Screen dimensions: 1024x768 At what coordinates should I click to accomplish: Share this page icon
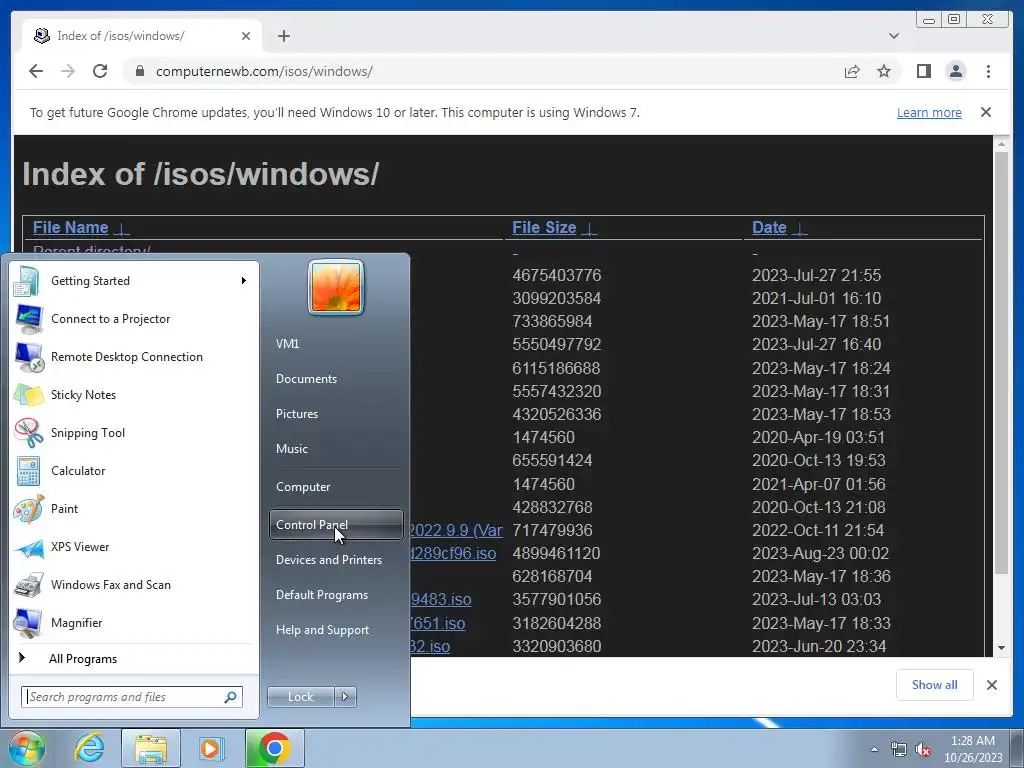[x=852, y=71]
